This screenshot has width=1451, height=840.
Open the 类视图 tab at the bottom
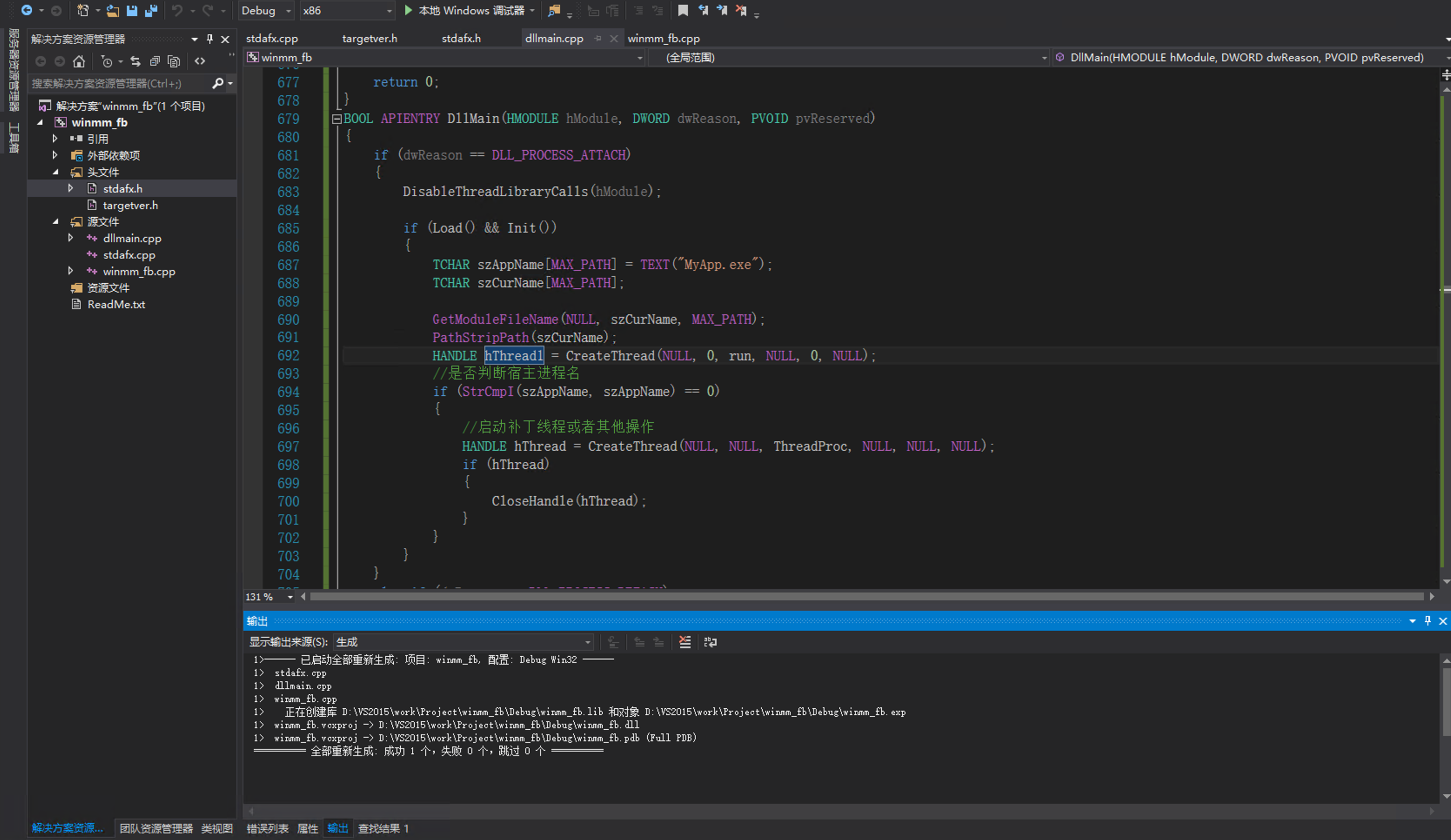point(216,829)
